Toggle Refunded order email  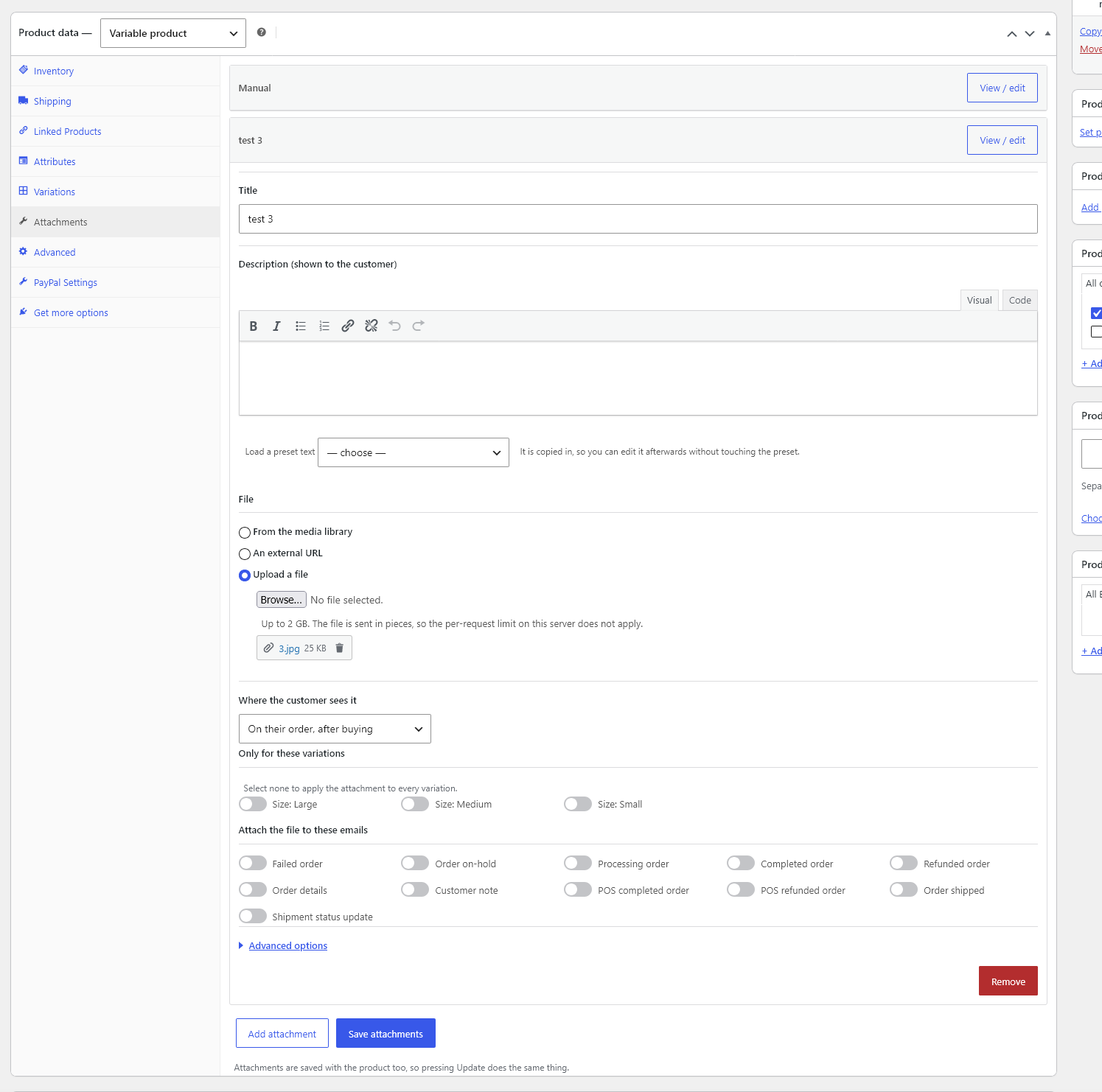pyautogui.click(x=904, y=863)
